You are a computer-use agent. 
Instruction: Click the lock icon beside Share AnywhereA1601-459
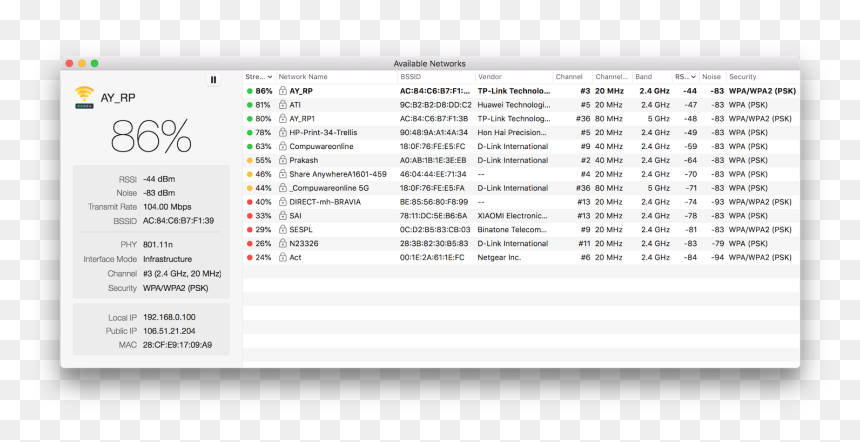point(282,174)
